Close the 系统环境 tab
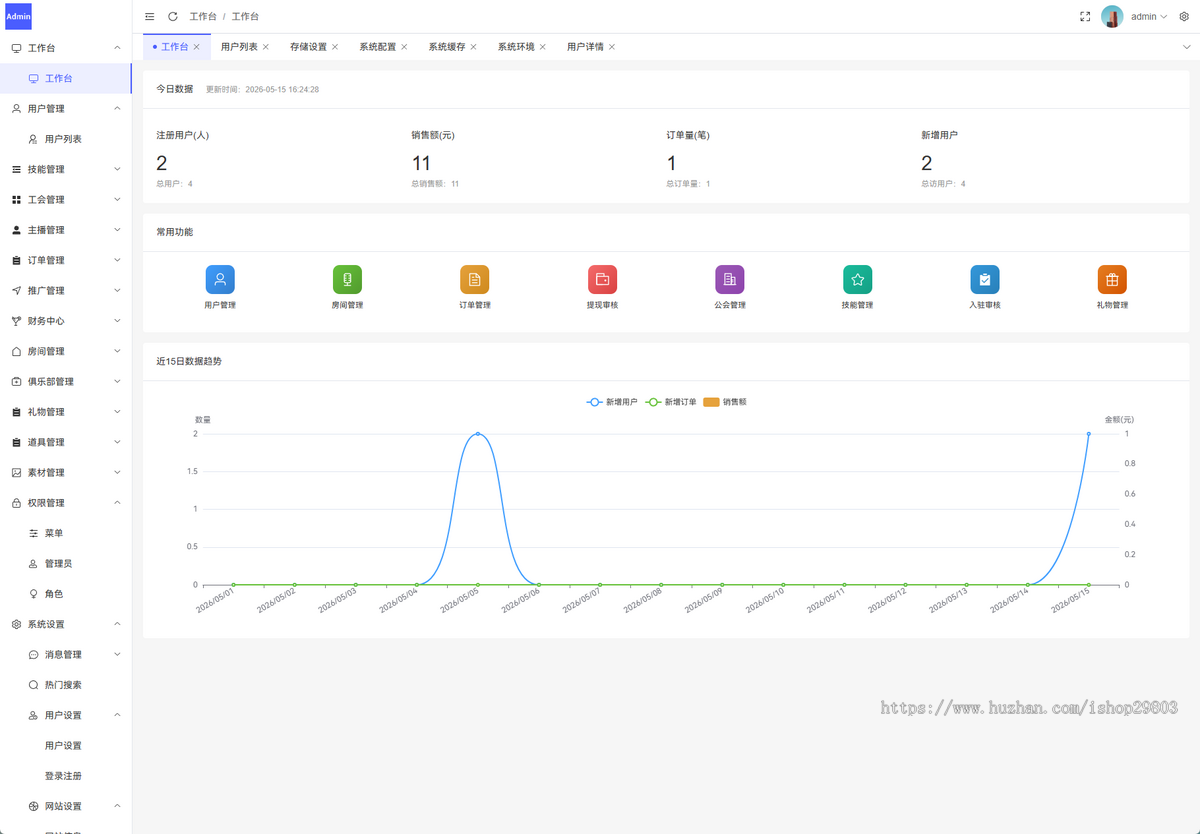This screenshot has width=1200, height=834. [543, 47]
